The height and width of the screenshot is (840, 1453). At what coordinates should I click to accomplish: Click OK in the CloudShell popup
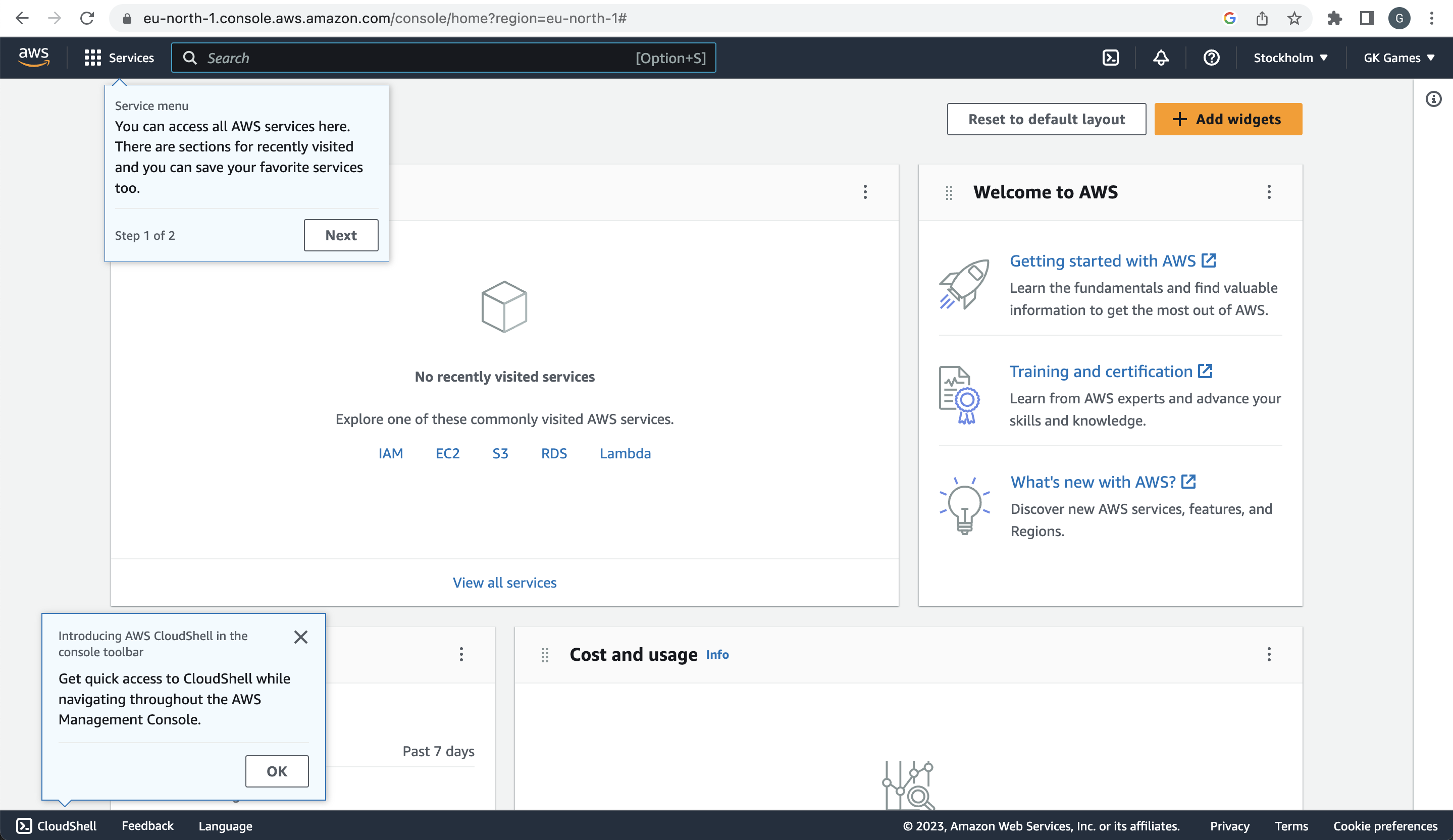(x=277, y=771)
